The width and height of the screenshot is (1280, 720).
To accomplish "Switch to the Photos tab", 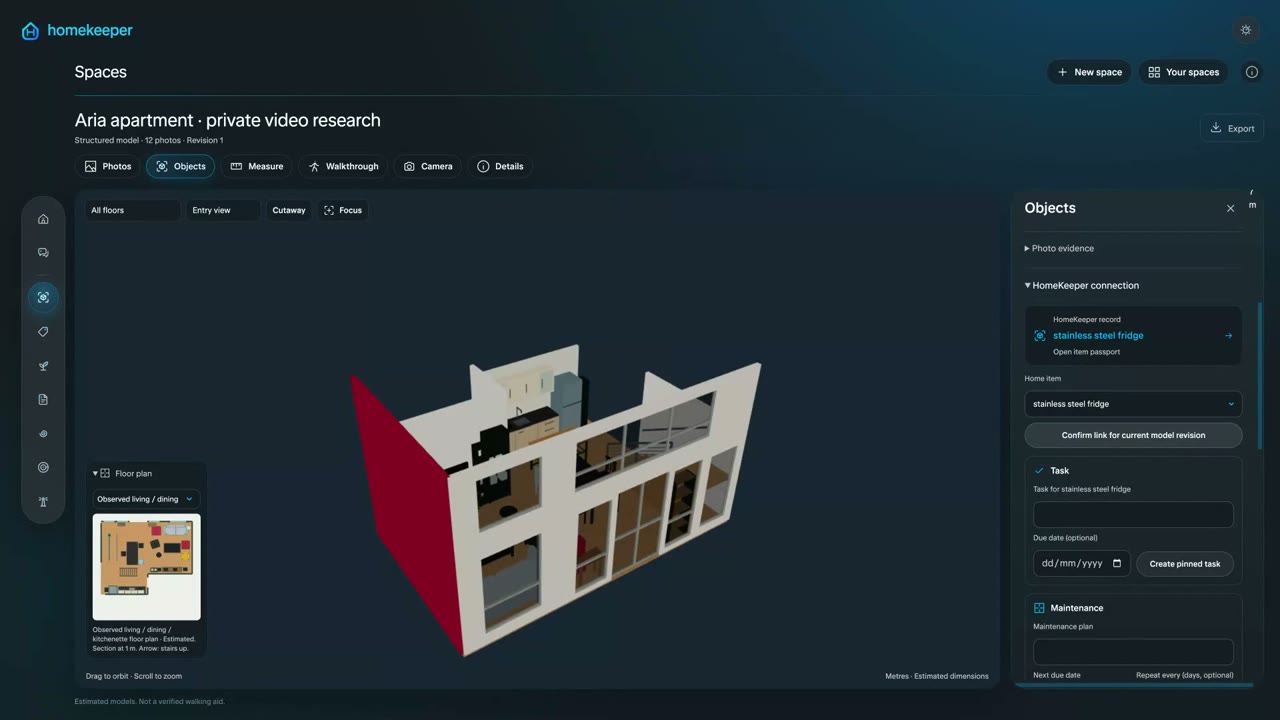I will pos(108,166).
